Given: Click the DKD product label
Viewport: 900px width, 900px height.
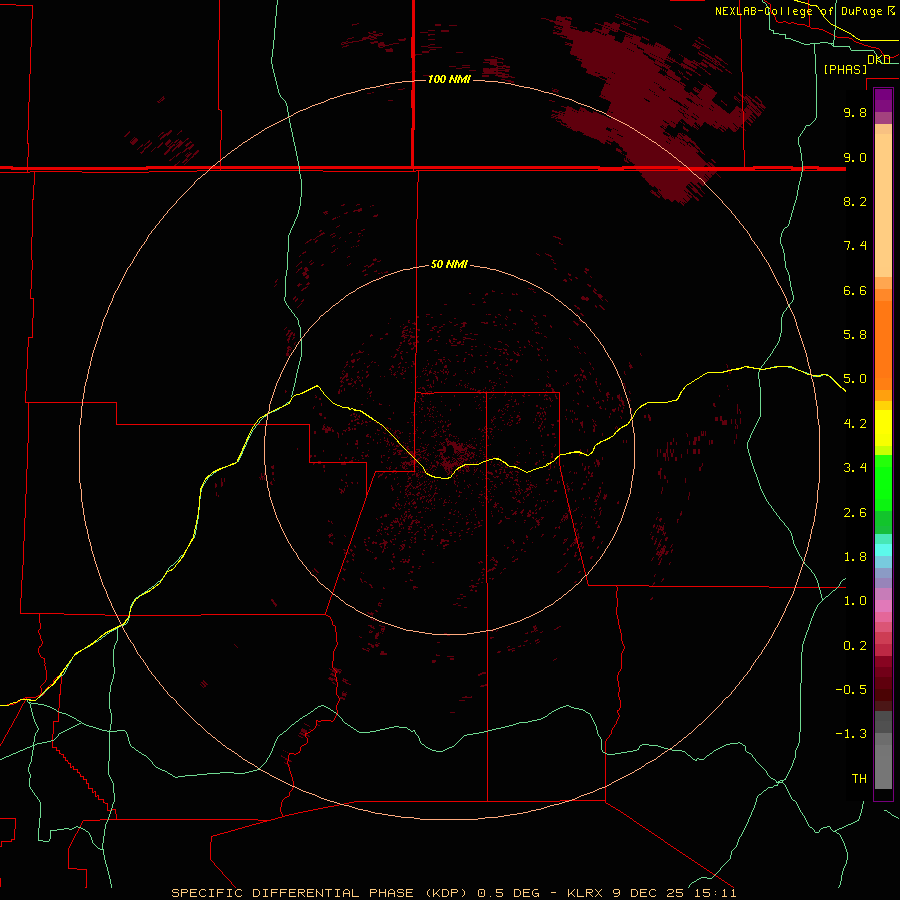Looking at the screenshot, I should coord(879,59).
